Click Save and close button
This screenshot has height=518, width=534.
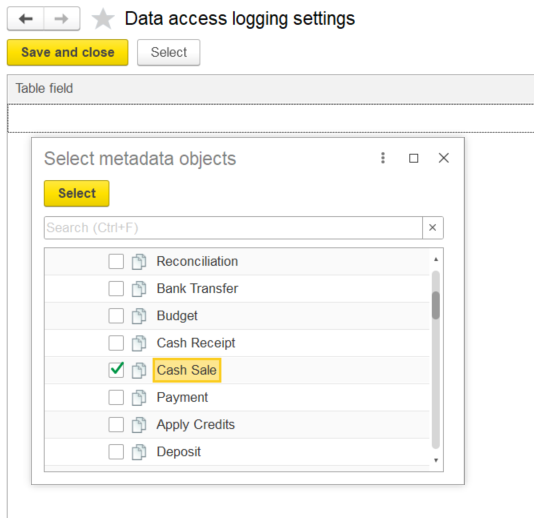coord(68,52)
